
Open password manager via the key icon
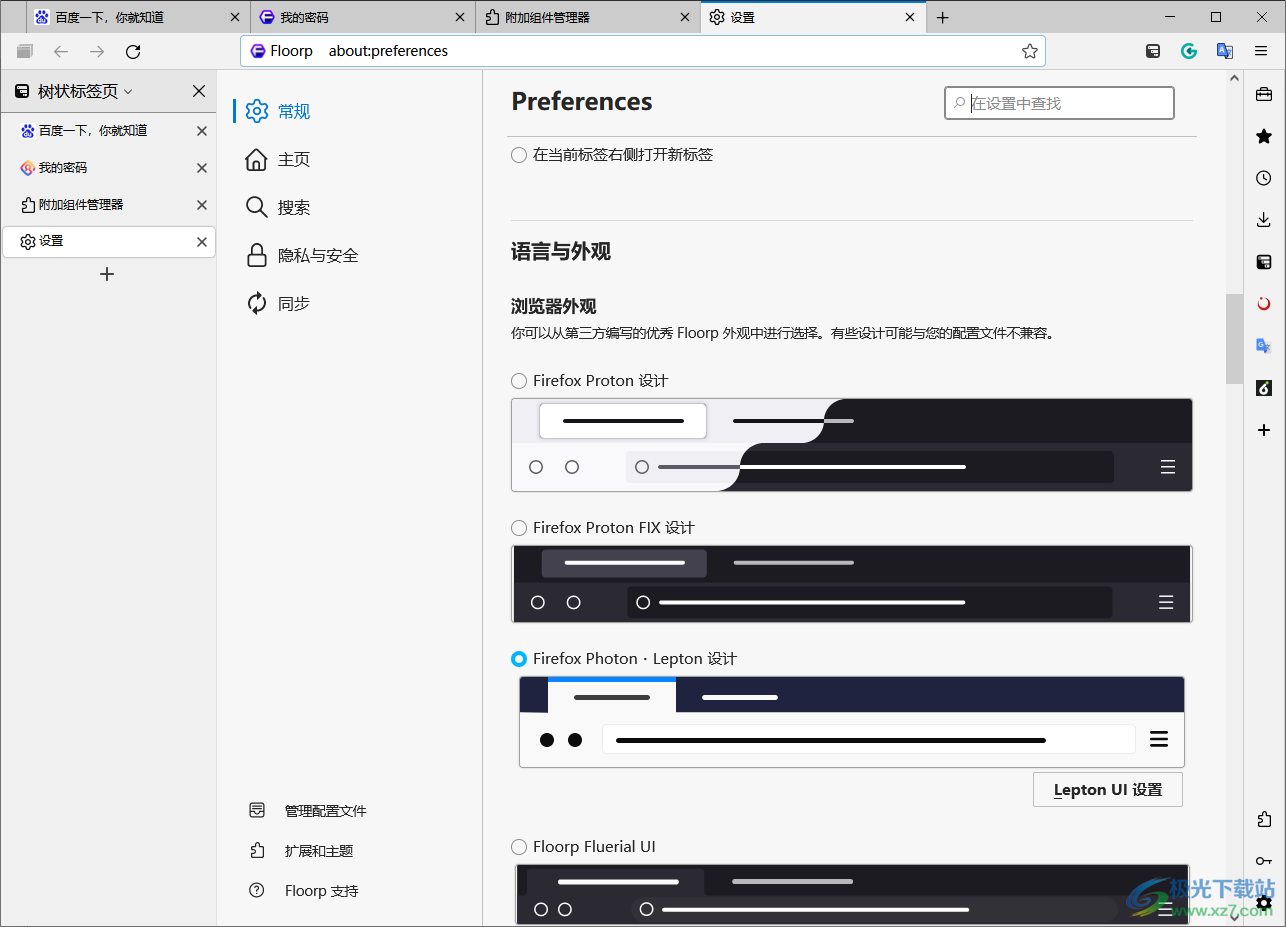coord(1263,861)
